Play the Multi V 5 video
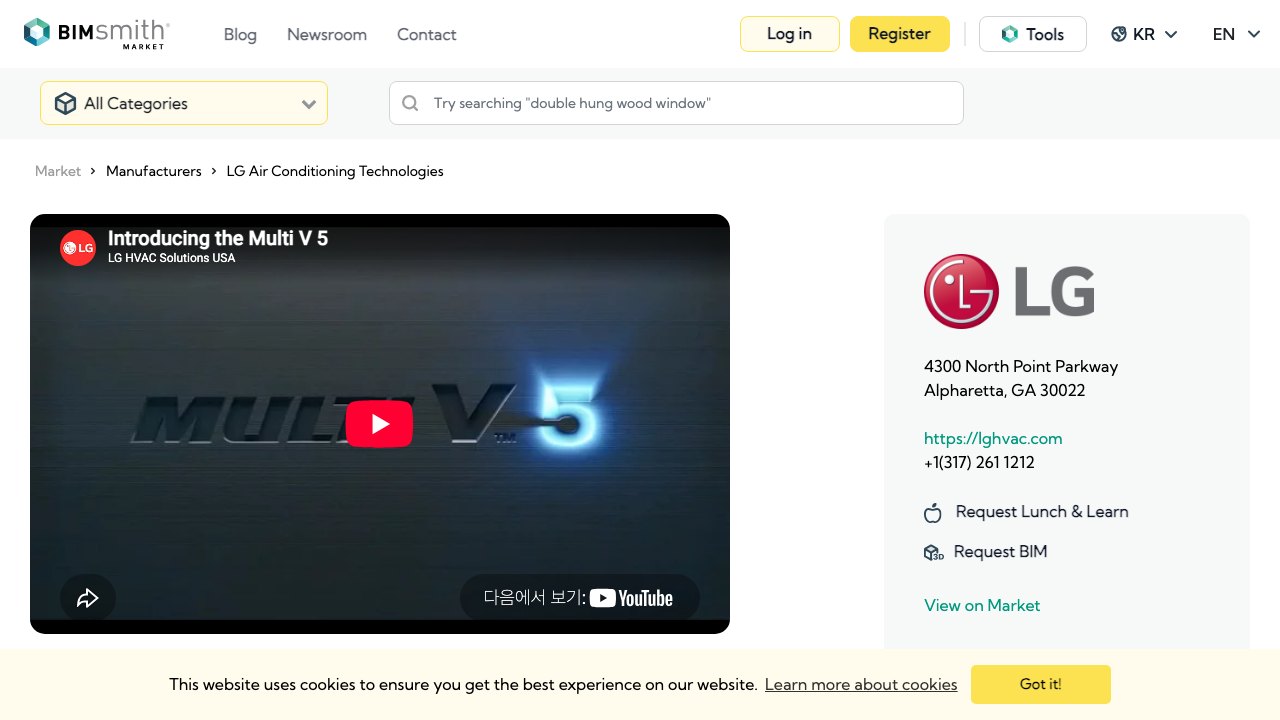This screenshot has height=720, width=1280. [x=379, y=424]
